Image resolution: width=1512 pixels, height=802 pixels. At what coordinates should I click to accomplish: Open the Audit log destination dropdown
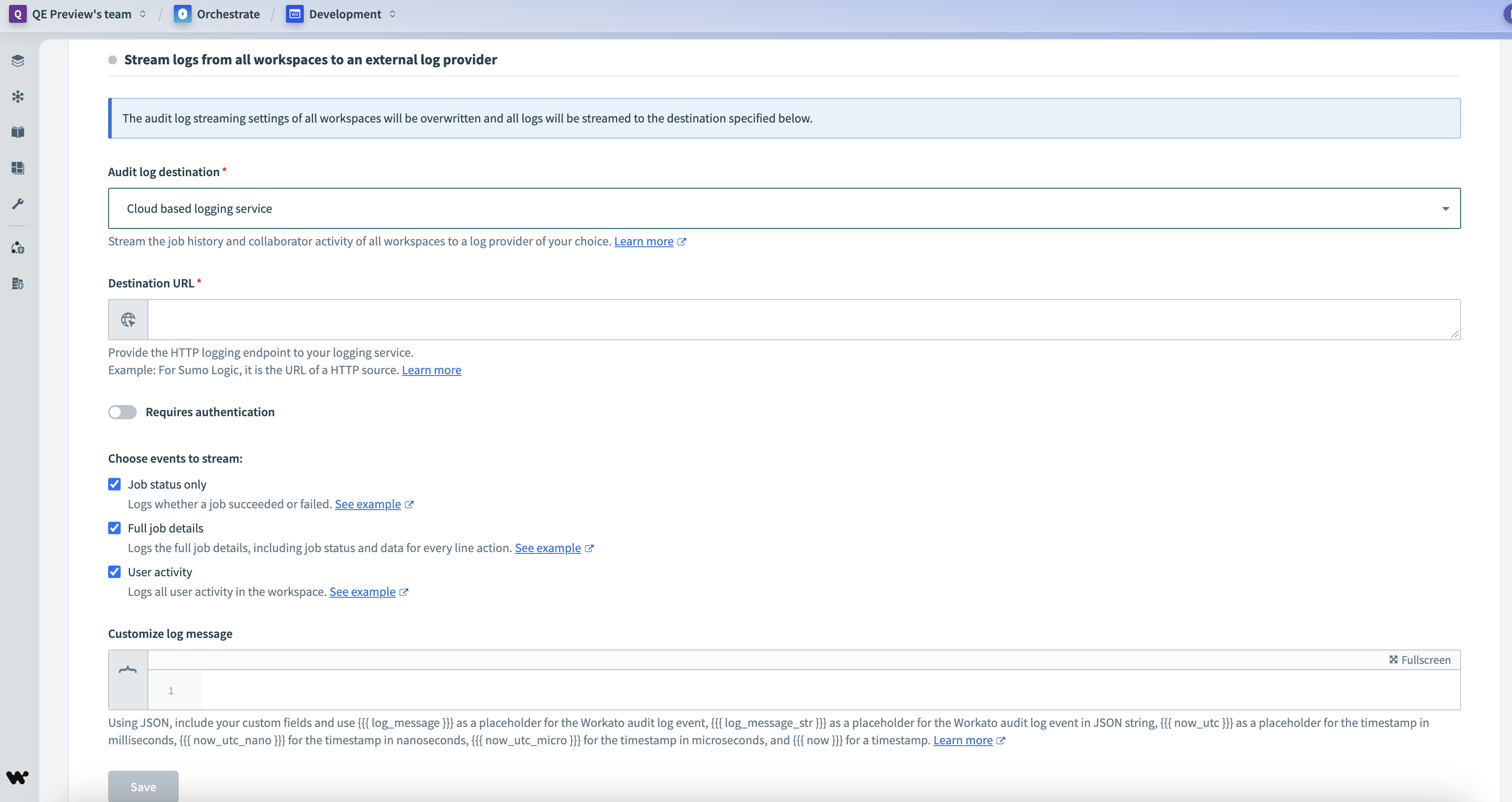(784, 208)
